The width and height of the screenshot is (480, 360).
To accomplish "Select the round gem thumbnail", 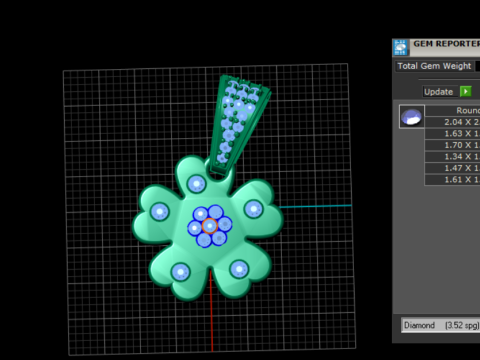I will coord(412,117).
